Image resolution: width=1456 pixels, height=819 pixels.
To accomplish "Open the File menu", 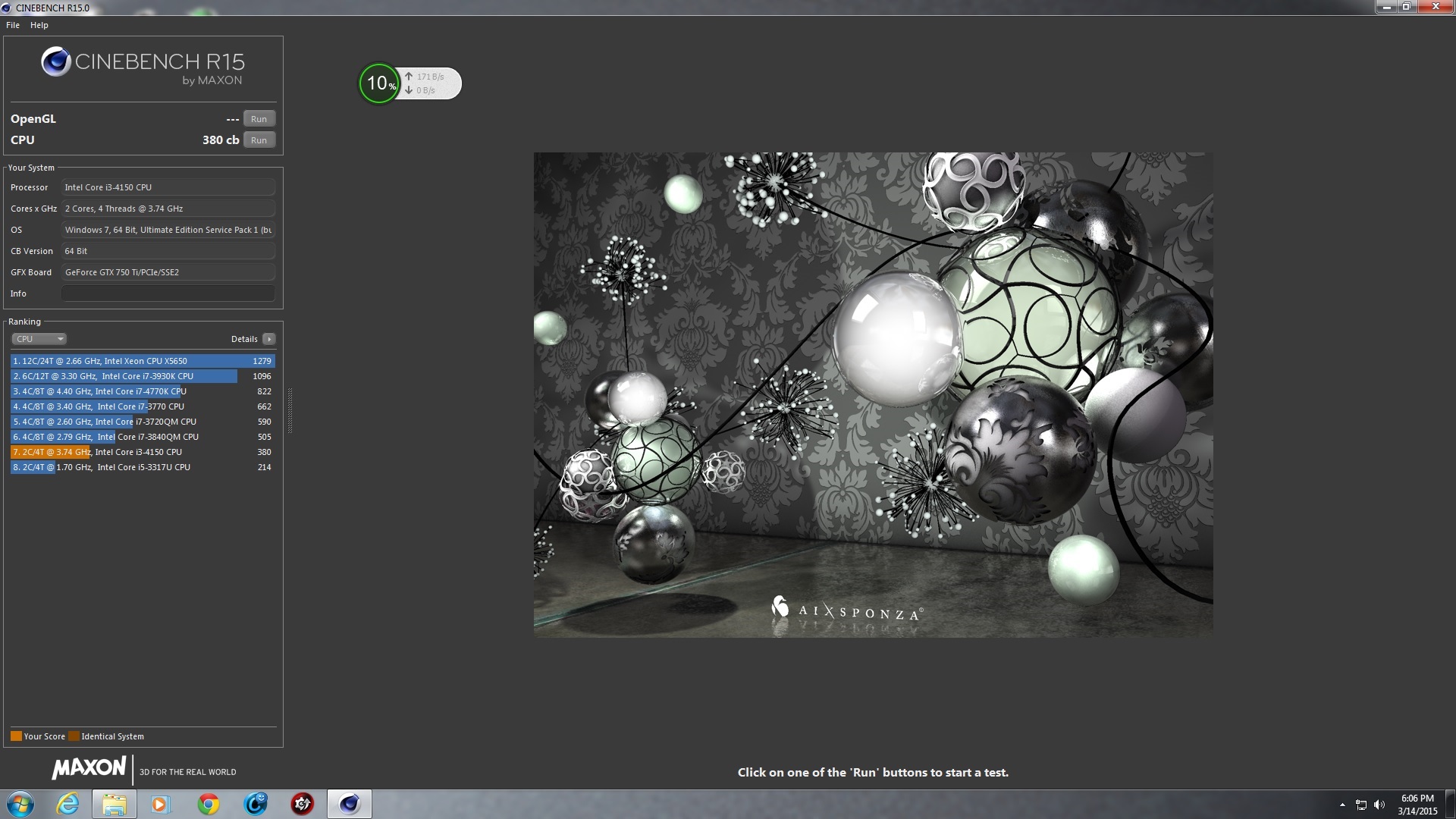I will (13, 25).
